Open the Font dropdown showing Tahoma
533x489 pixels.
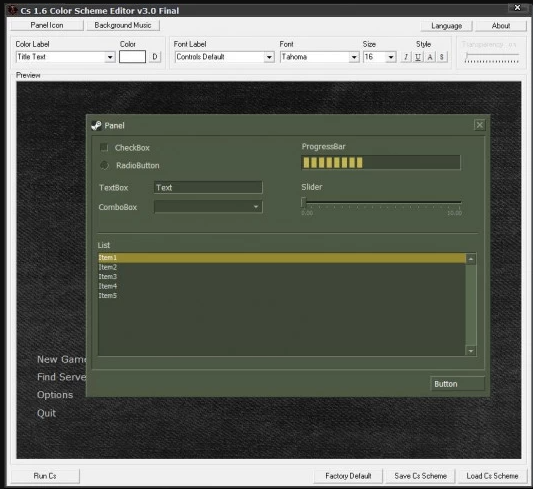tap(354, 57)
